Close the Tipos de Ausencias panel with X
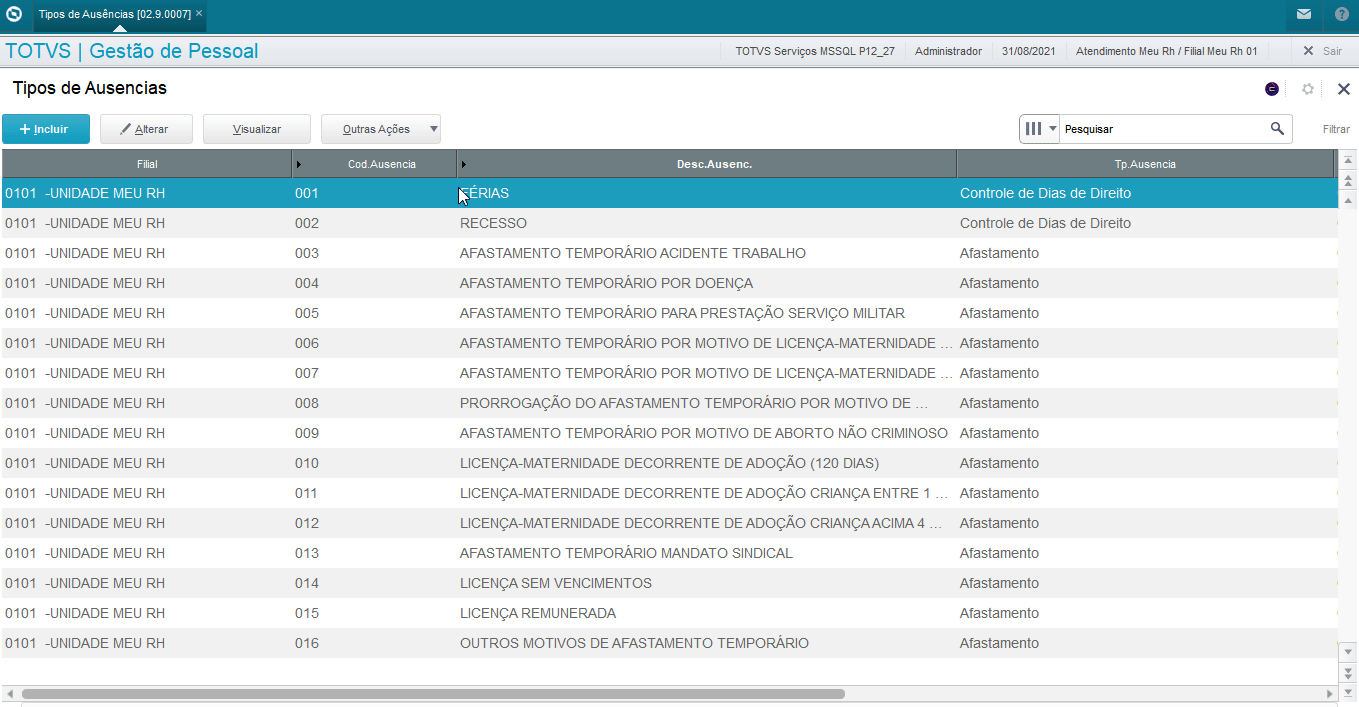Screen dimensions: 1359x707 tap(1343, 89)
